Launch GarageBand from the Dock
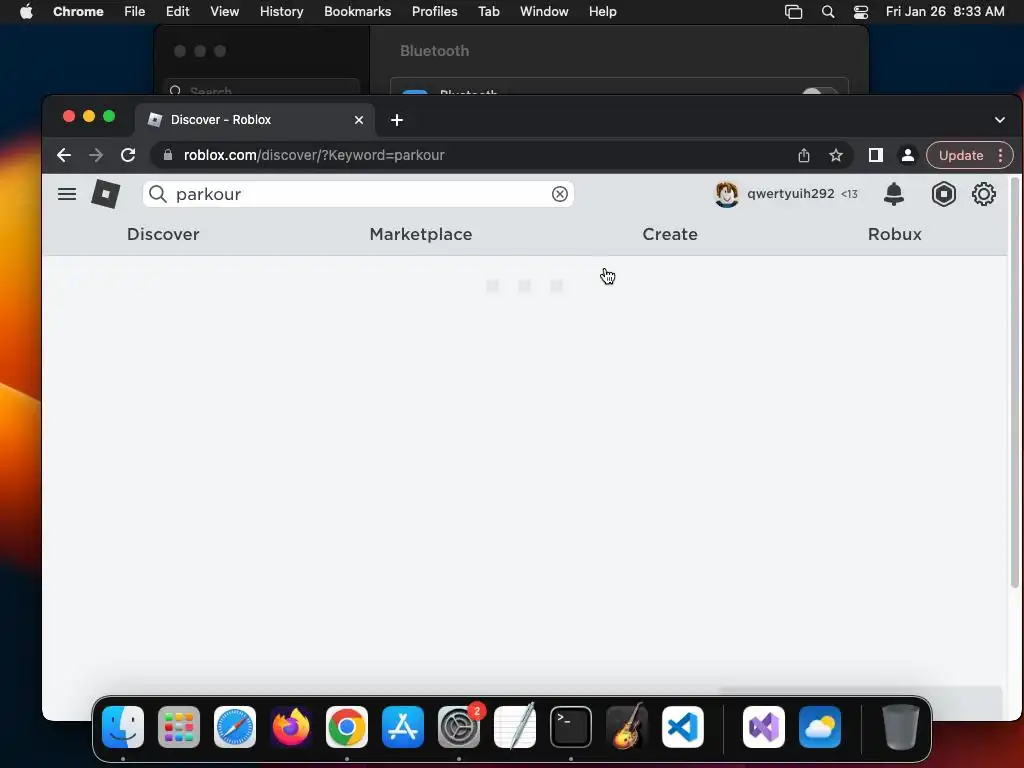The width and height of the screenshot is (1024, 768). point(627,727)
